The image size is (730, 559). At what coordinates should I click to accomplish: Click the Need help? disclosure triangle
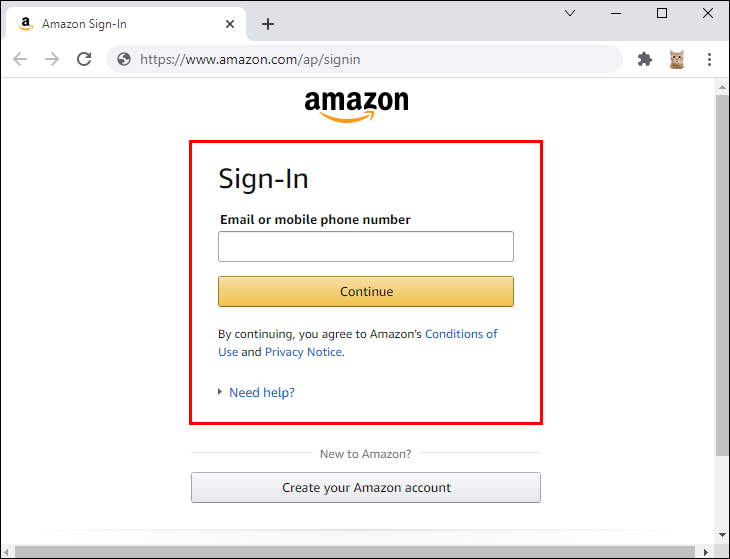tap(220, 392)
